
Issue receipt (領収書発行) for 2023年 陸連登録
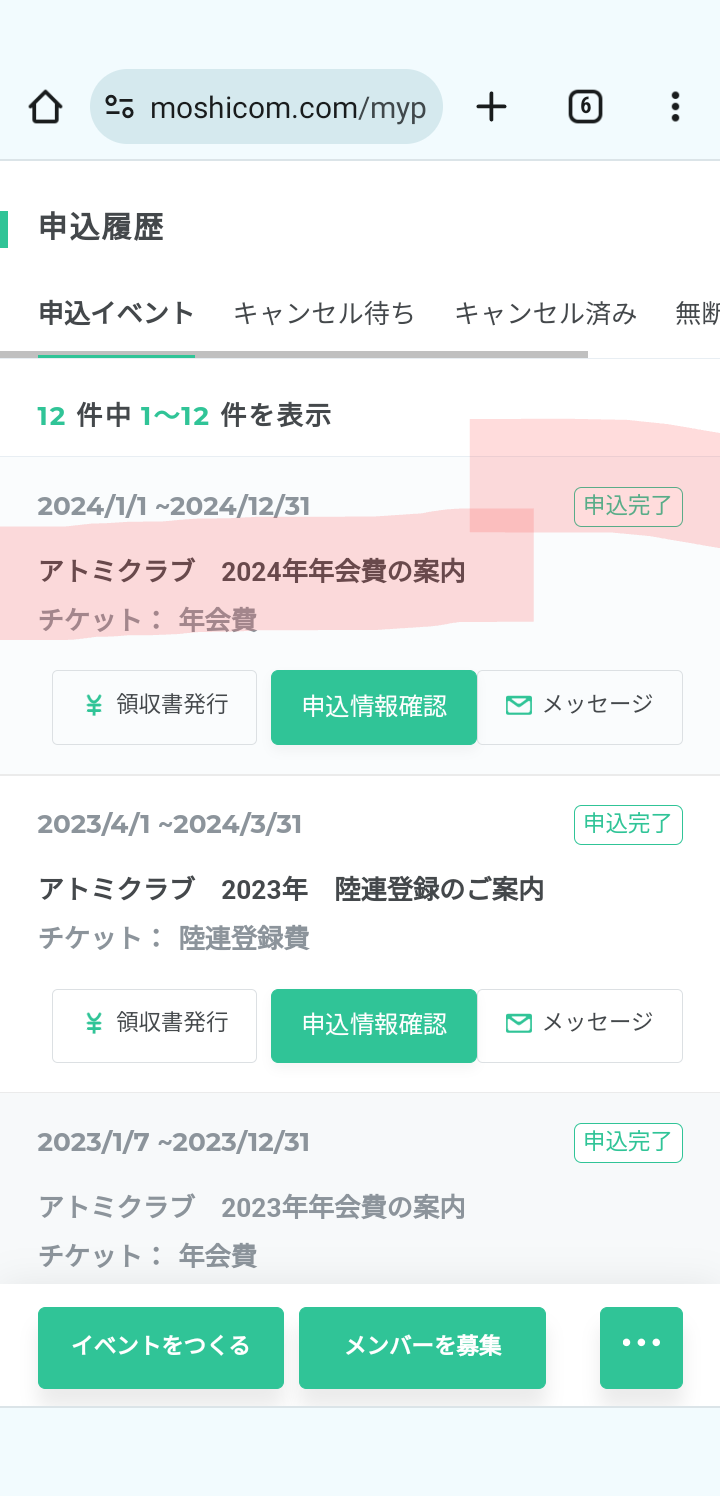[x=155, y=1025]
